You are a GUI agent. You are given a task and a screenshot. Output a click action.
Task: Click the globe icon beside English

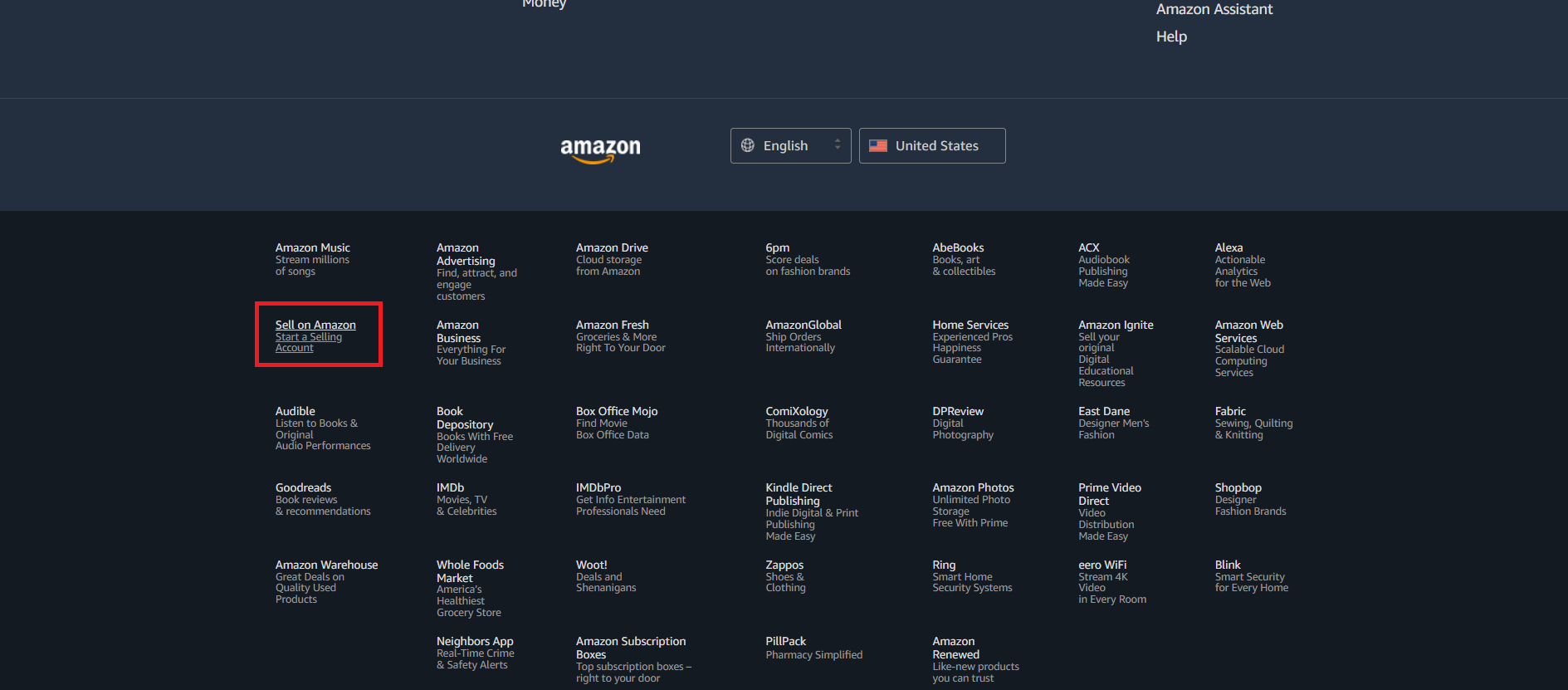pos(748,145)
